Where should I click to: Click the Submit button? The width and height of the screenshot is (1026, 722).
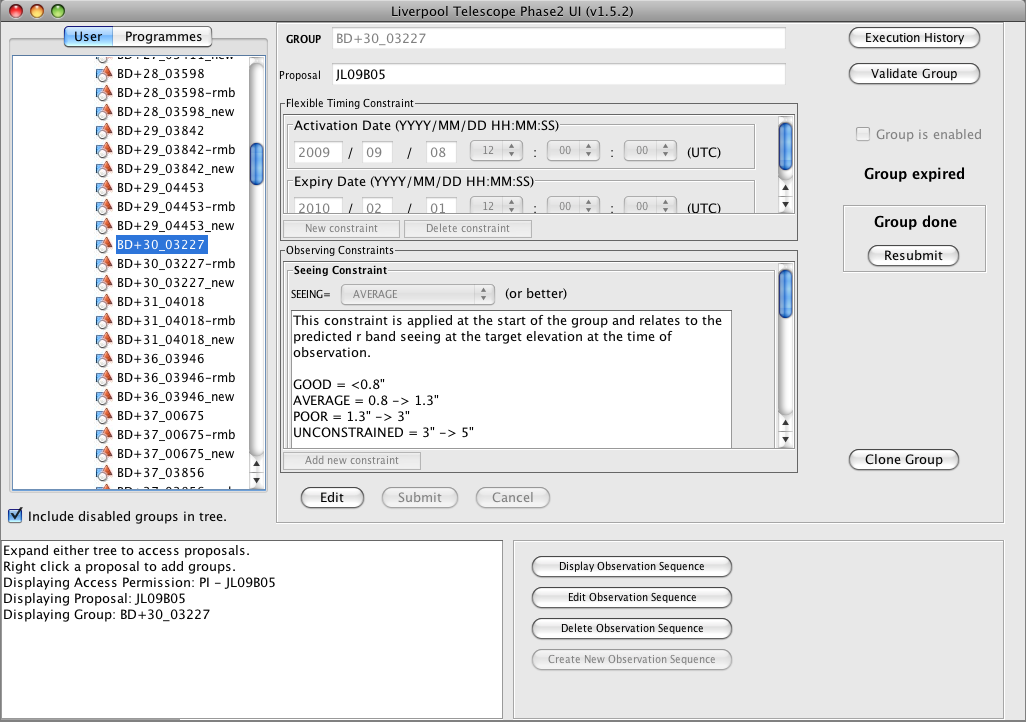pyautogui.click(x=419, y=497)
